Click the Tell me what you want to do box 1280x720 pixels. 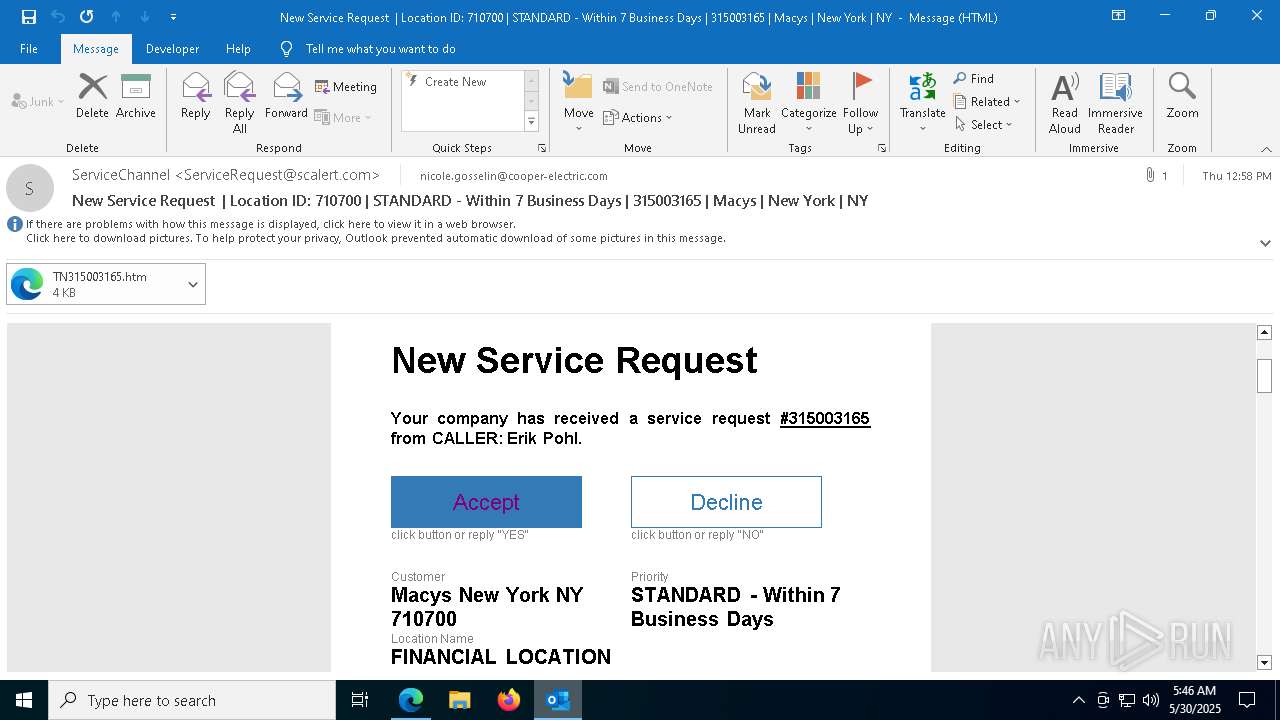pos(380,49)
